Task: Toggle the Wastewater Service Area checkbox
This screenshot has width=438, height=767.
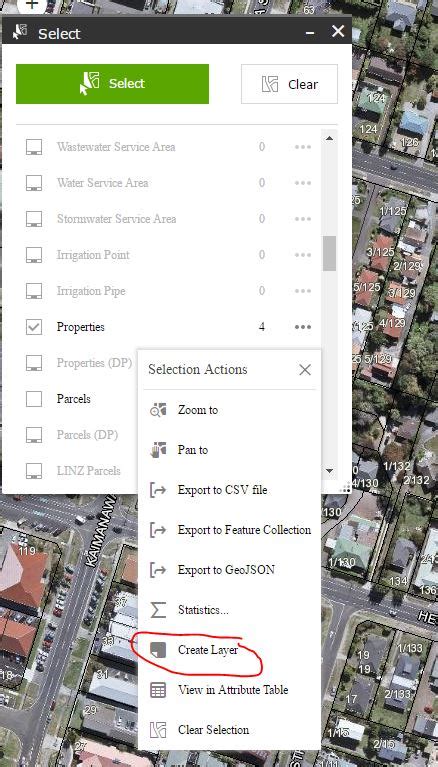Action: click(34, 147)
